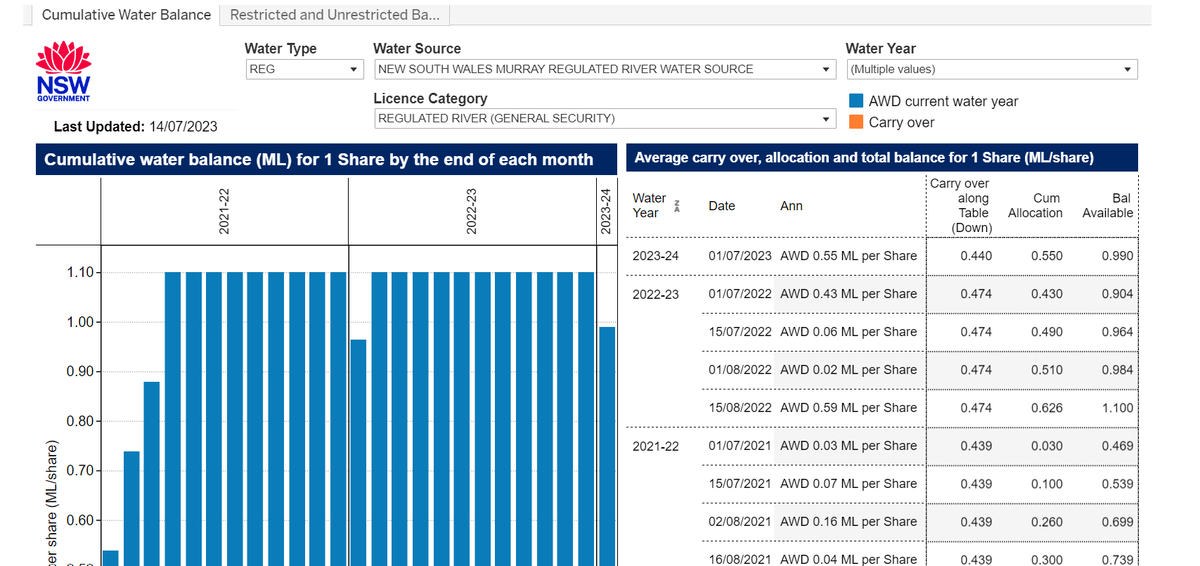Click the NSW Government logo
Viewport: 1200px width, 566px height.
pyautogui.click(x=63, y=71)
